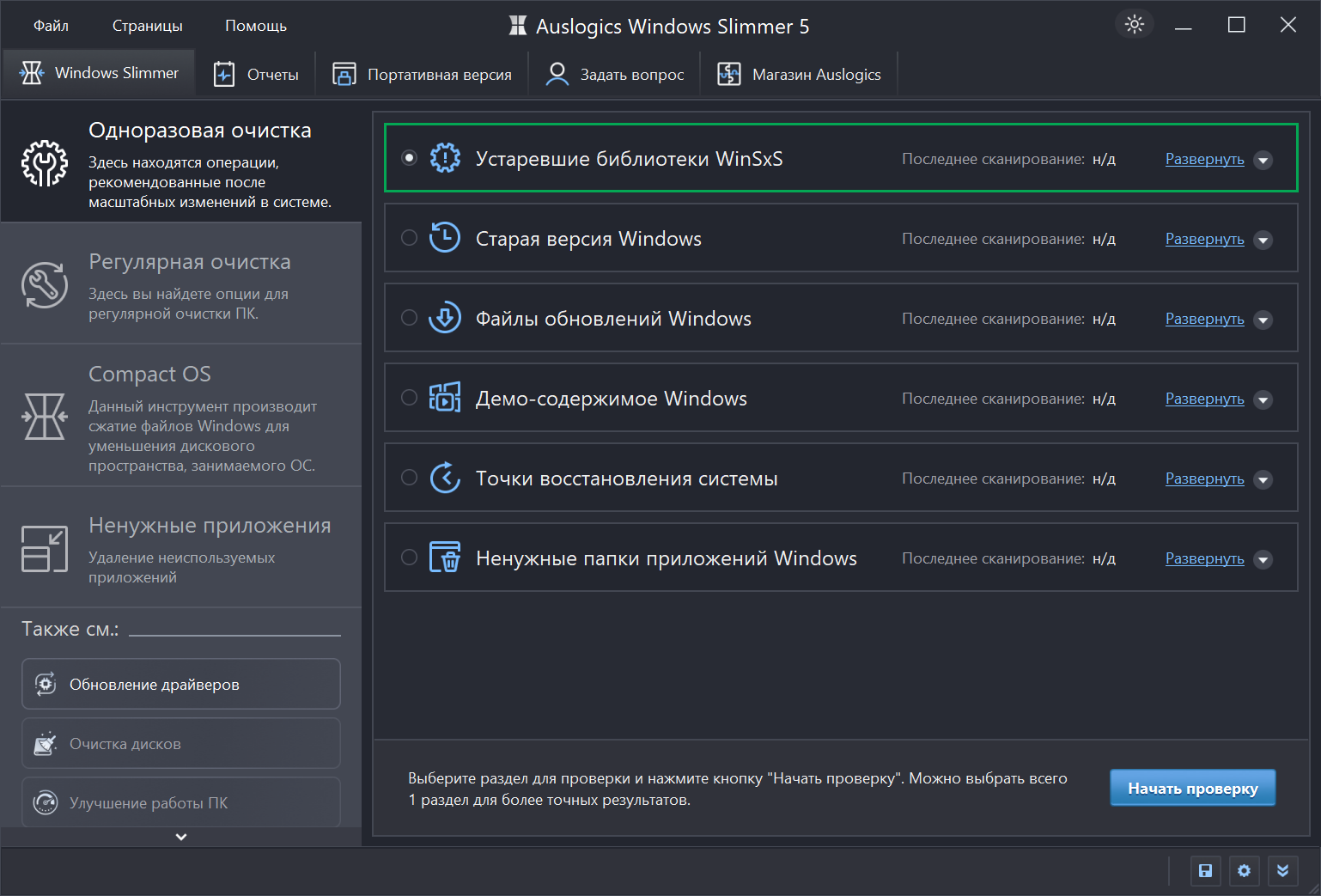Click the Auslogics logo in the title bar

click(518, 26)
